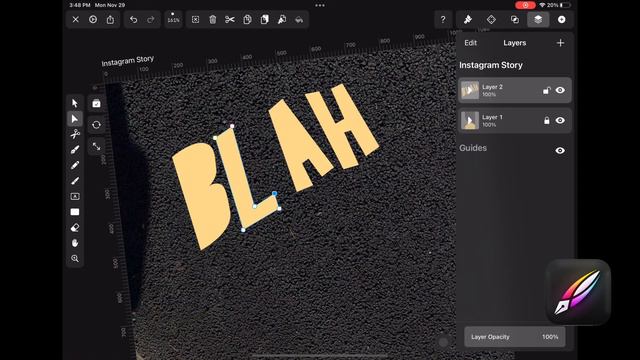Screen dimensions: 640x360
Task: Open the Path/Boolean inspector tab icon
Action: (x=515, y=19)
